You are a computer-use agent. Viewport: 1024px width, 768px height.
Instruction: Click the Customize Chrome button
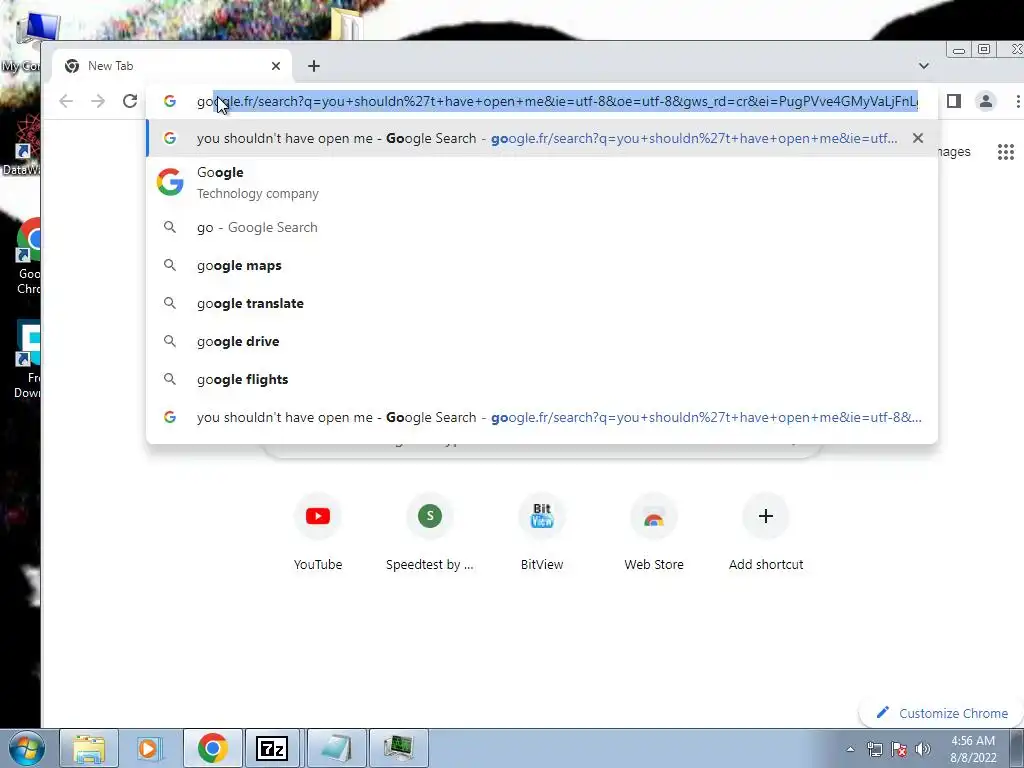[942, 713]
